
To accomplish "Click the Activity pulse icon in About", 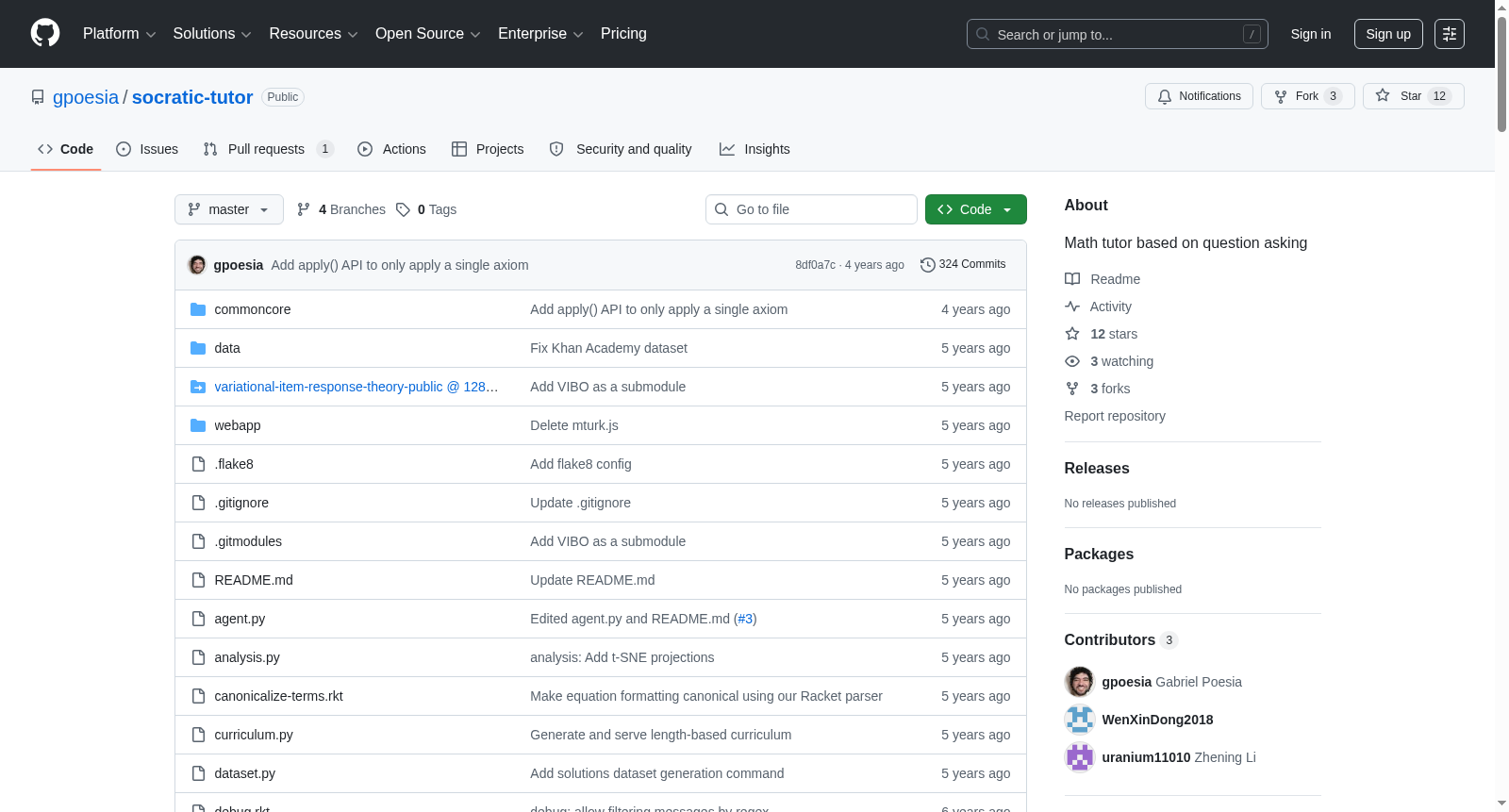I will coord(1072,307).
